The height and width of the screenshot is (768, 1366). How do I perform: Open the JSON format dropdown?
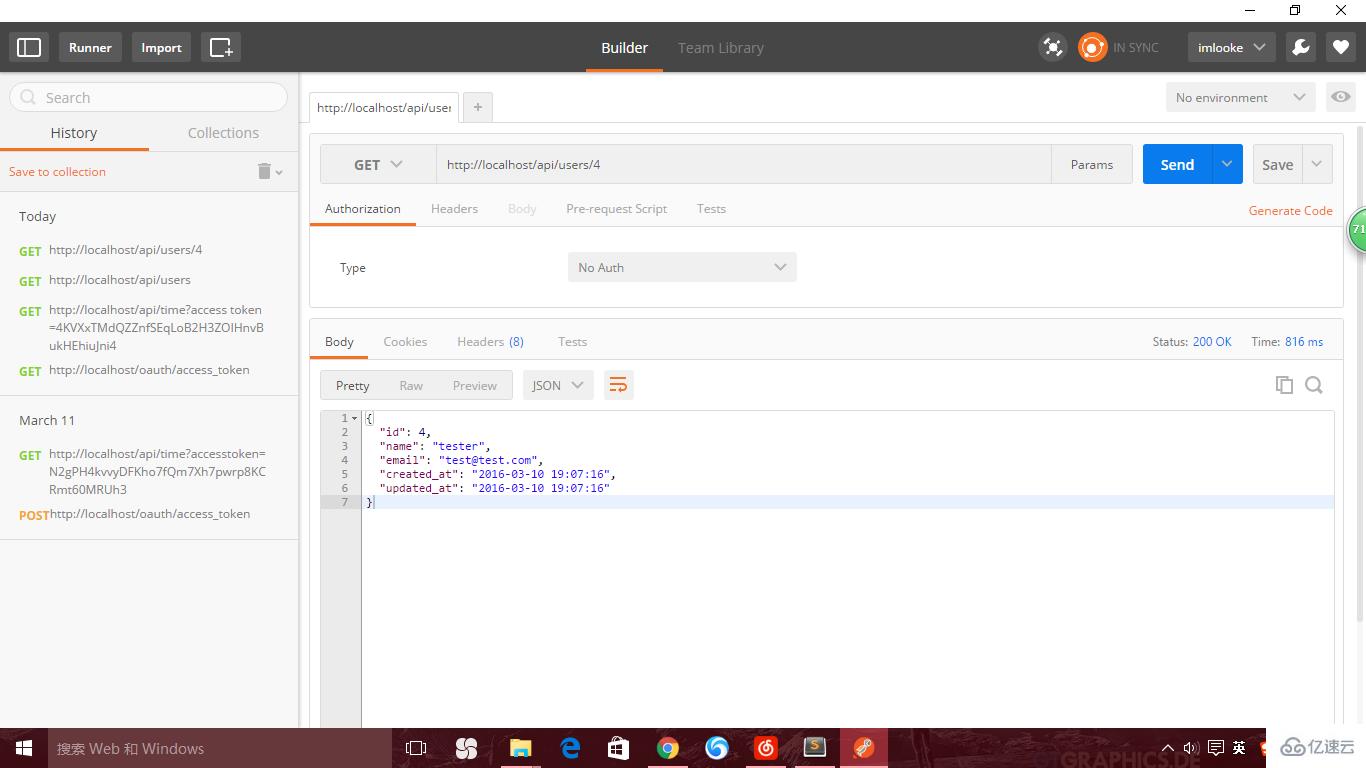(x=558, y=385)
